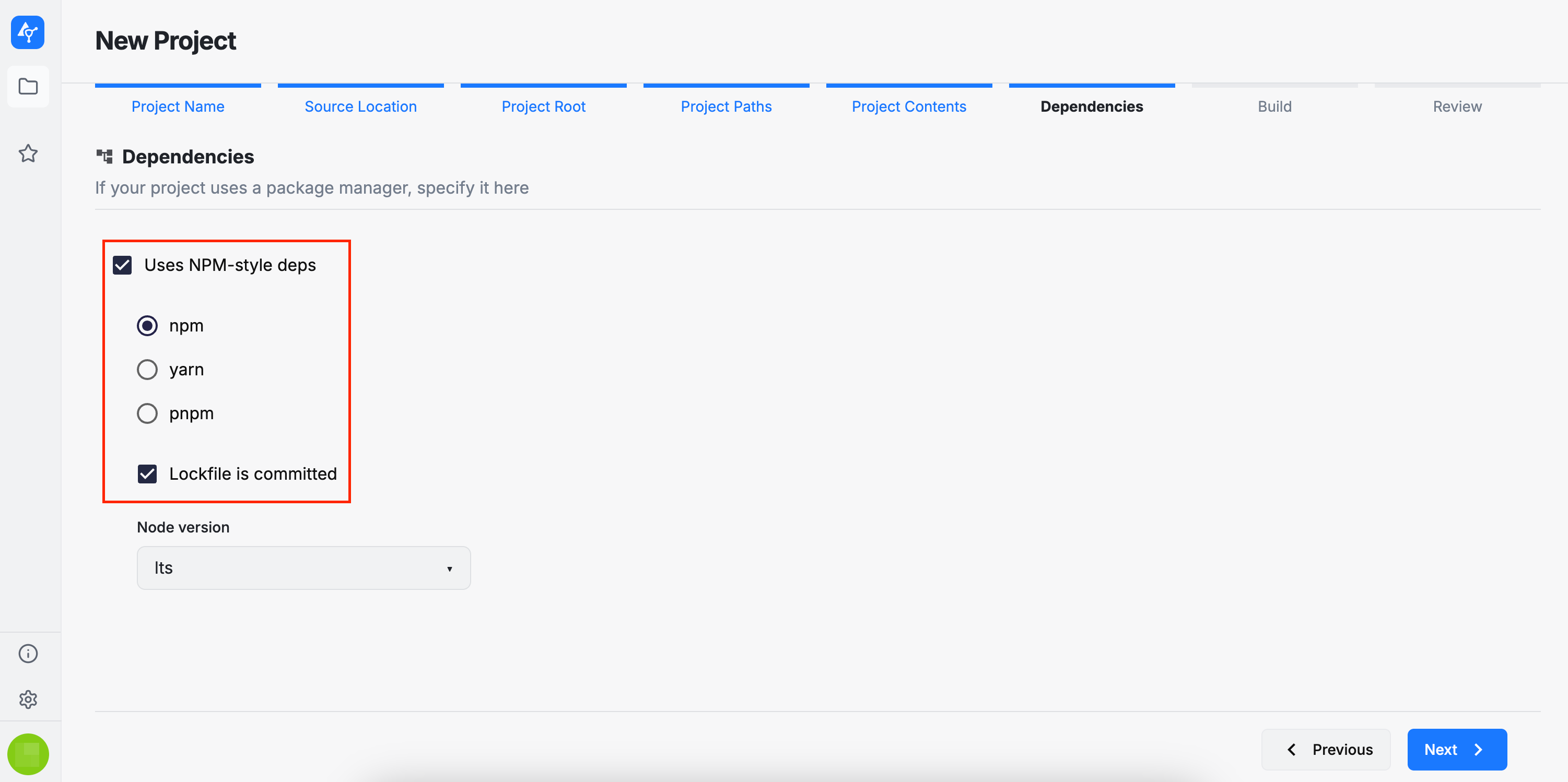Go to the Project Name step tab
The width and height of the screenshot is (1568, 782).
click(178, 106)
